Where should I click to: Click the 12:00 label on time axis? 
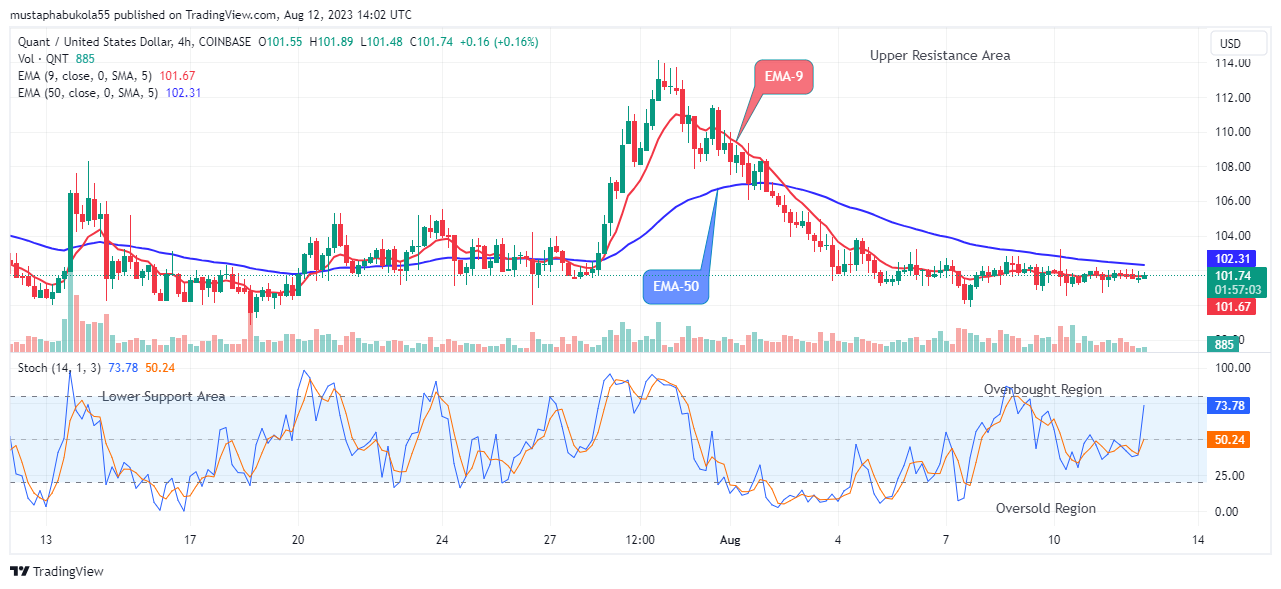point(640,540)
